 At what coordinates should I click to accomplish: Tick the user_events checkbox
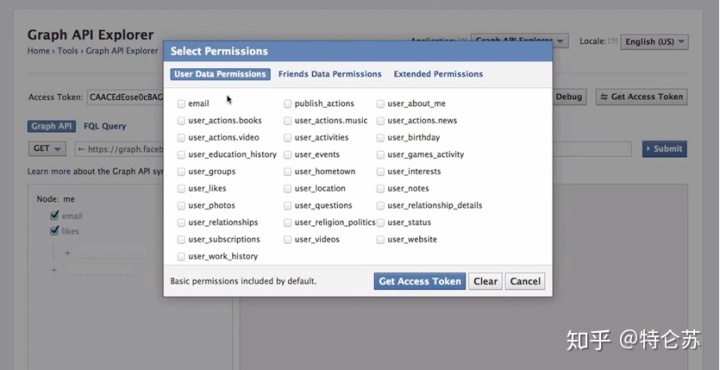pos(287,155)
